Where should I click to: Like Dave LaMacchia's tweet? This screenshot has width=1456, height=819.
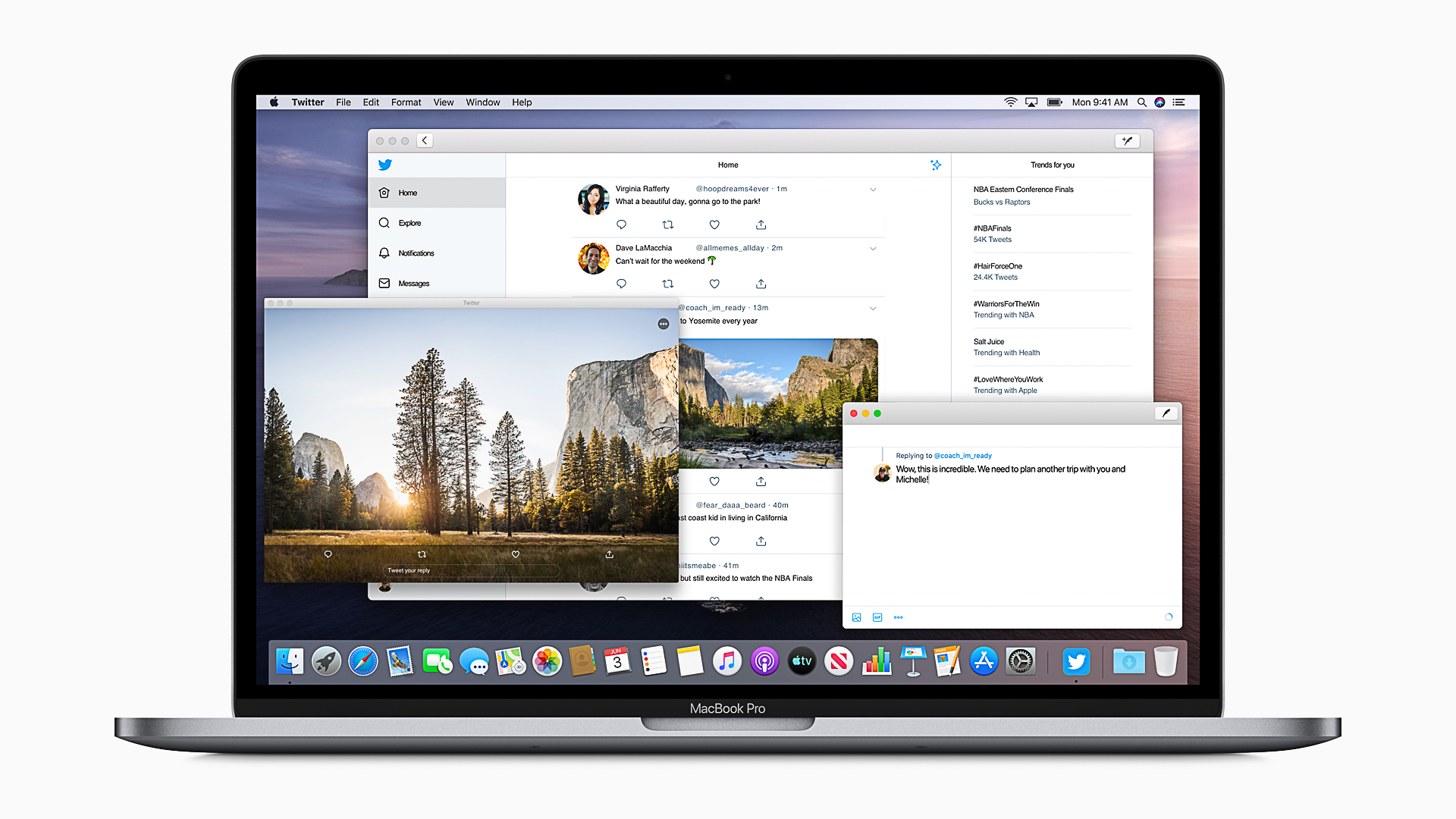click(714, 284)
